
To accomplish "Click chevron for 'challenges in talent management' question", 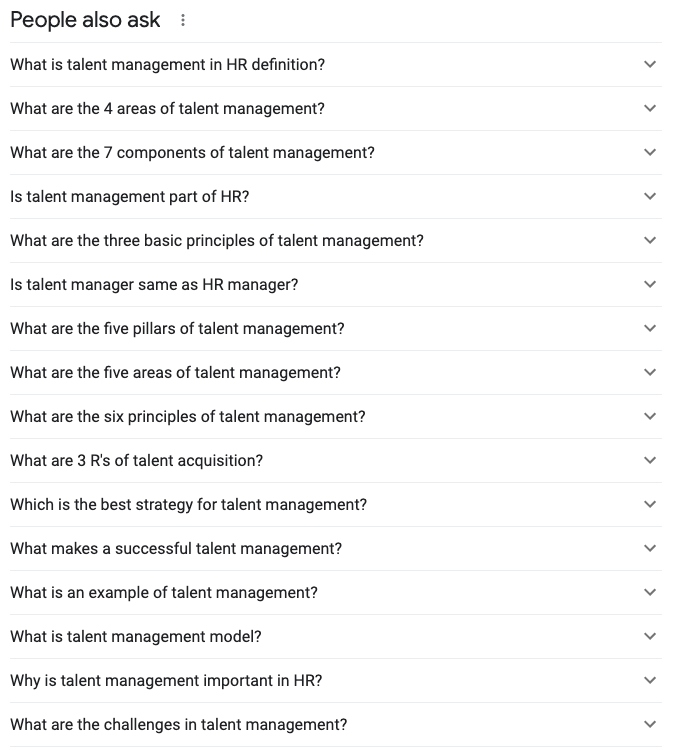I will click(650, 725).
